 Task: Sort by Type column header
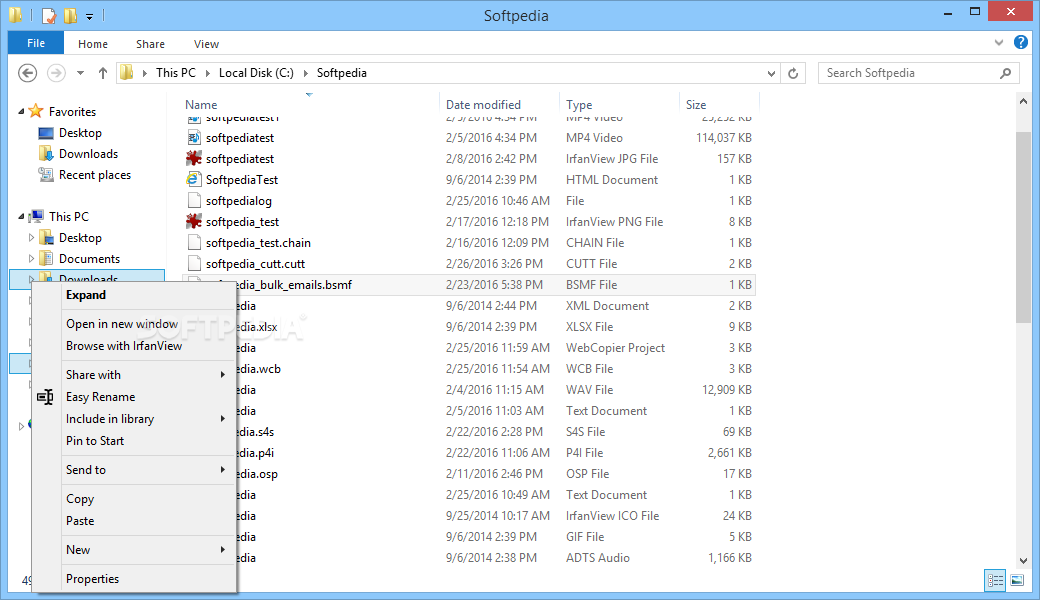tap(579, 105)
